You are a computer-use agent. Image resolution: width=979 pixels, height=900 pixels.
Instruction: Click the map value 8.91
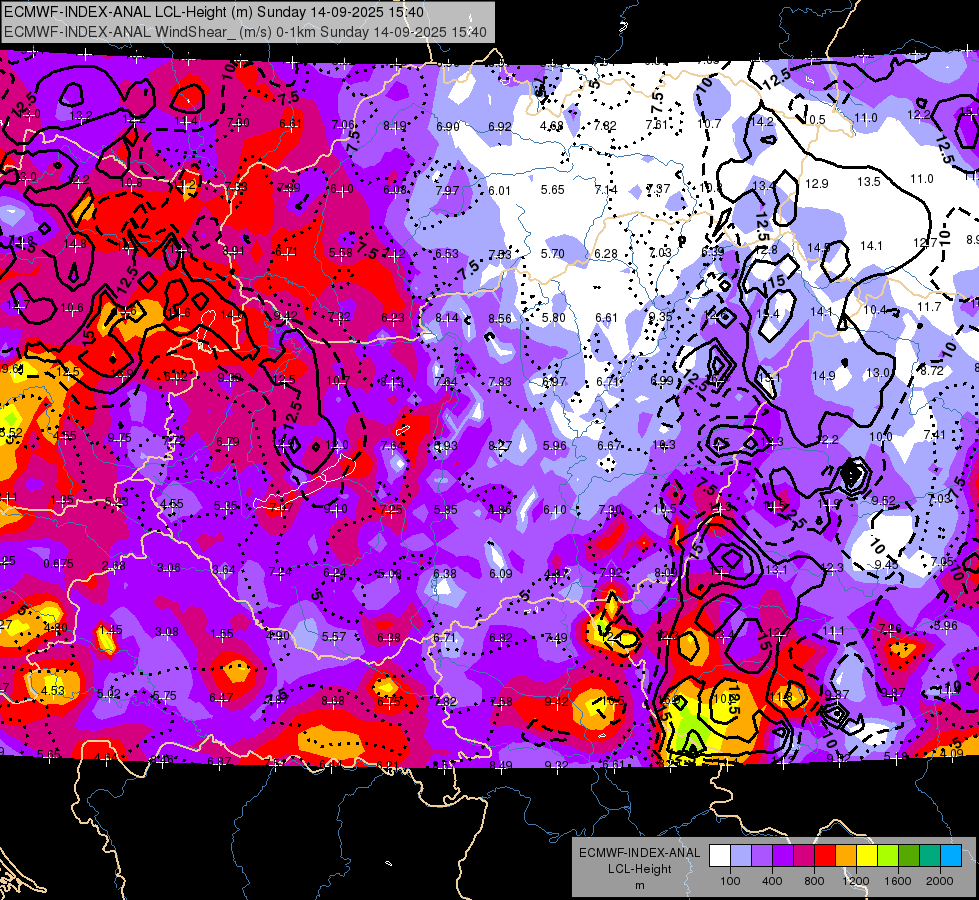point(234,250)
